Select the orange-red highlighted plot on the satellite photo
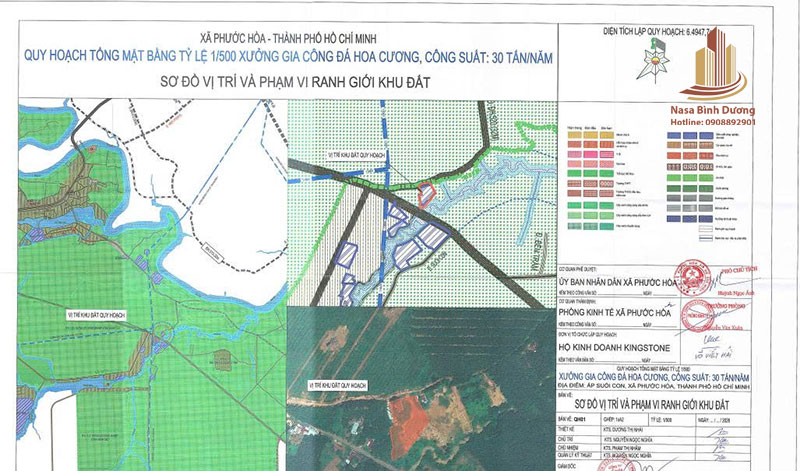 [407, 426]
